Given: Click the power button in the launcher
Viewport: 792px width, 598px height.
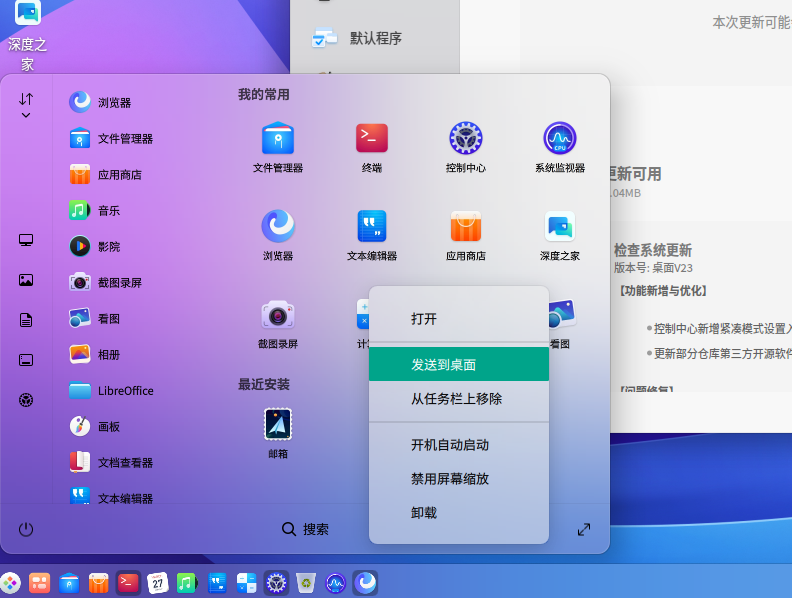Looking at the screenshot, I should click(x=26, y=529).
